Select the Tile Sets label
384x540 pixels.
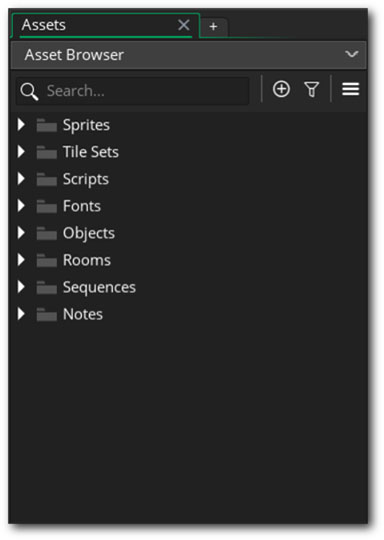pos(91,152)
